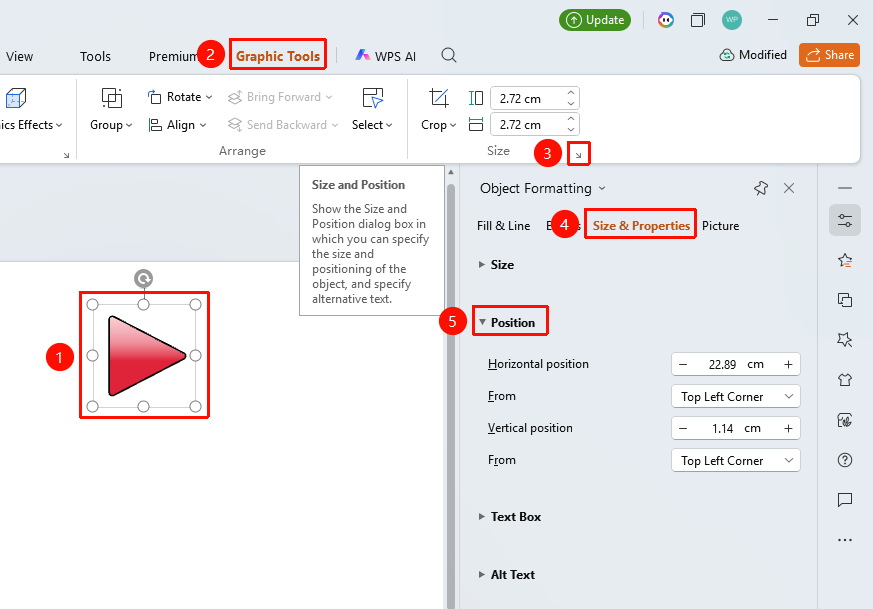Click the Group objects icon
This screenshot has height=609, width=873.
(x=112, y=98)
